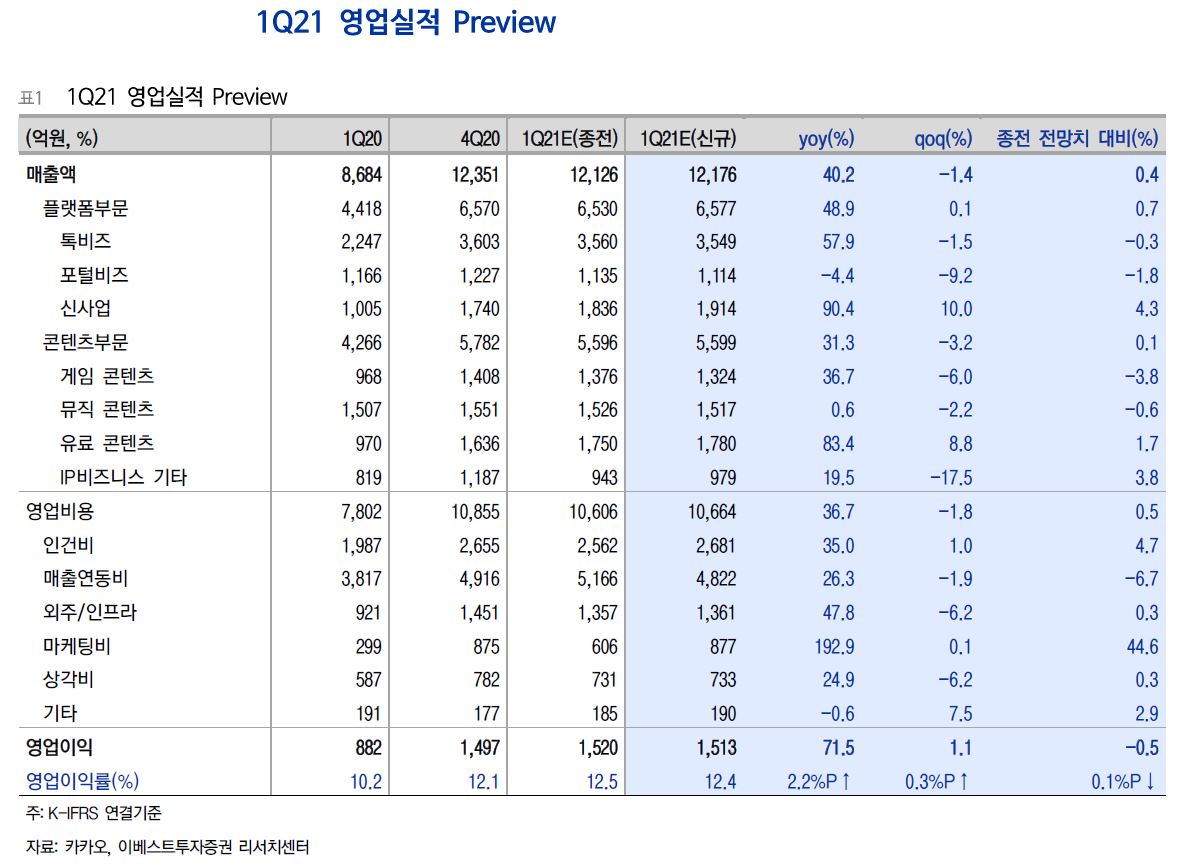Screen dimensions: 1183x867
Task: Select the '인건비' row label
Action: [68, 545]
